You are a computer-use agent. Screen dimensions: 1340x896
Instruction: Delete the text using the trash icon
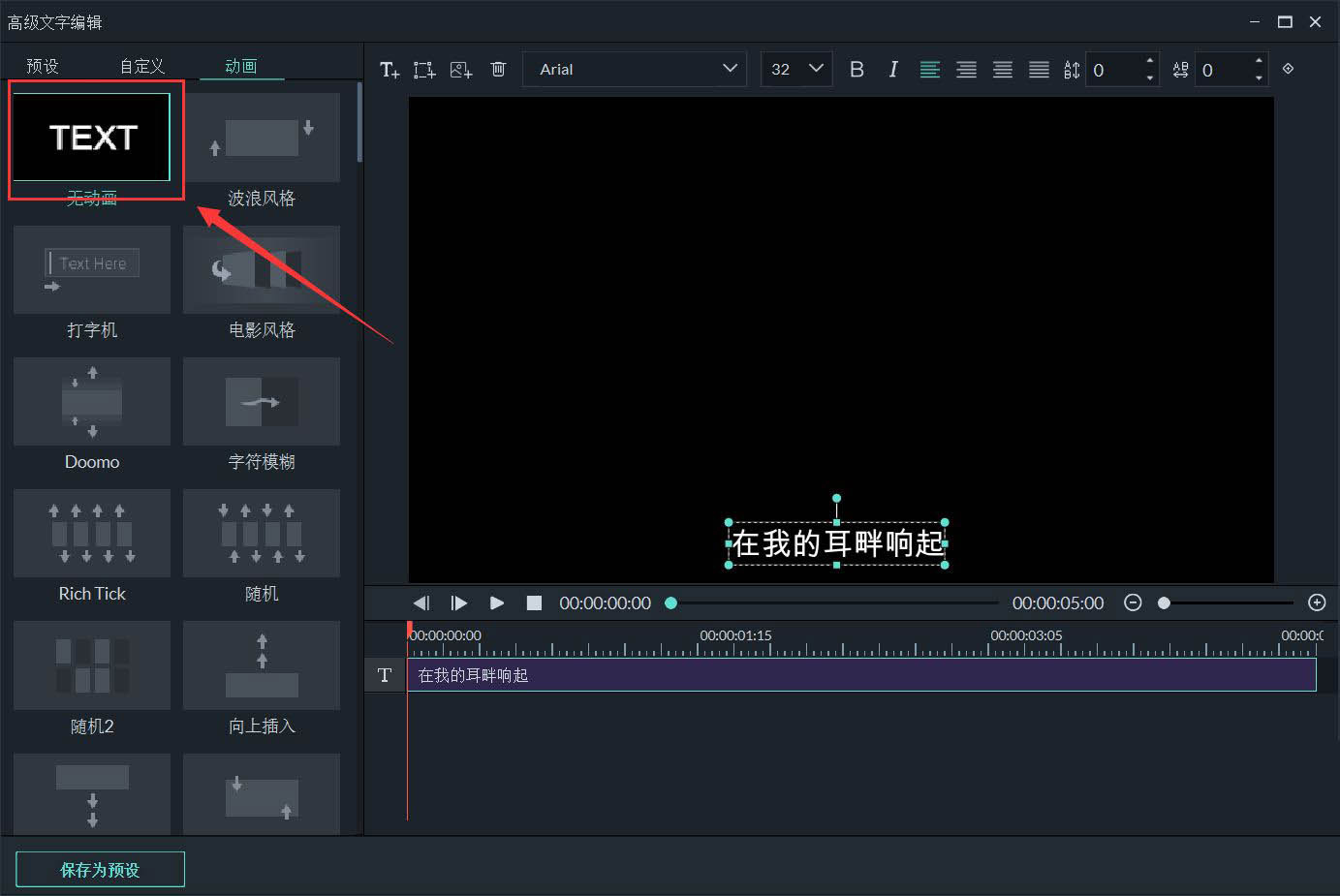(498, 69)
